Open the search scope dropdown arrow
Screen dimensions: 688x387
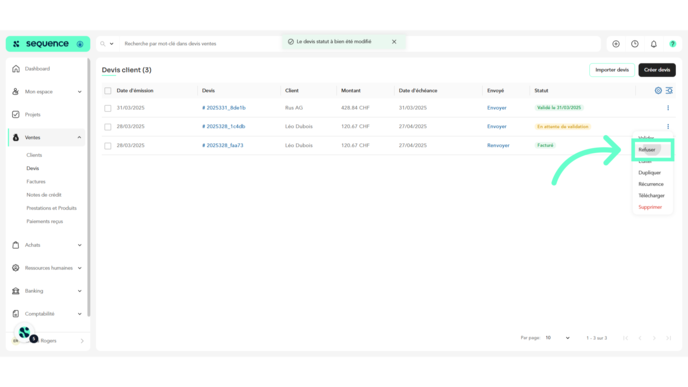[111, 44]
